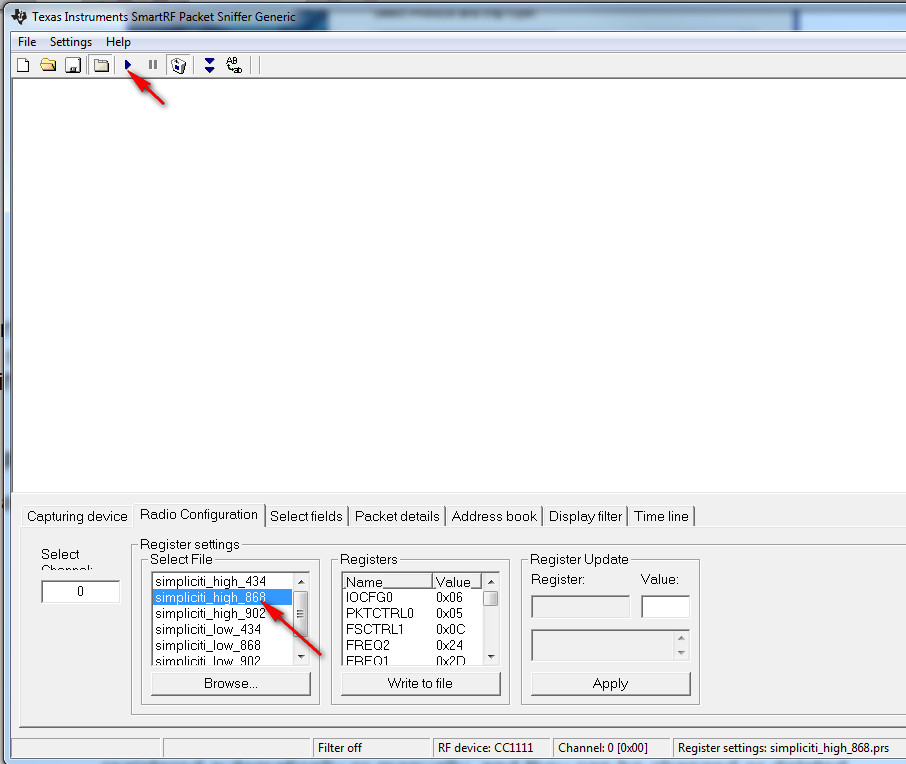The height and width of the screenshot is (764, 906).
Task: Open the Help menu
Action: (x=118, y=42)
